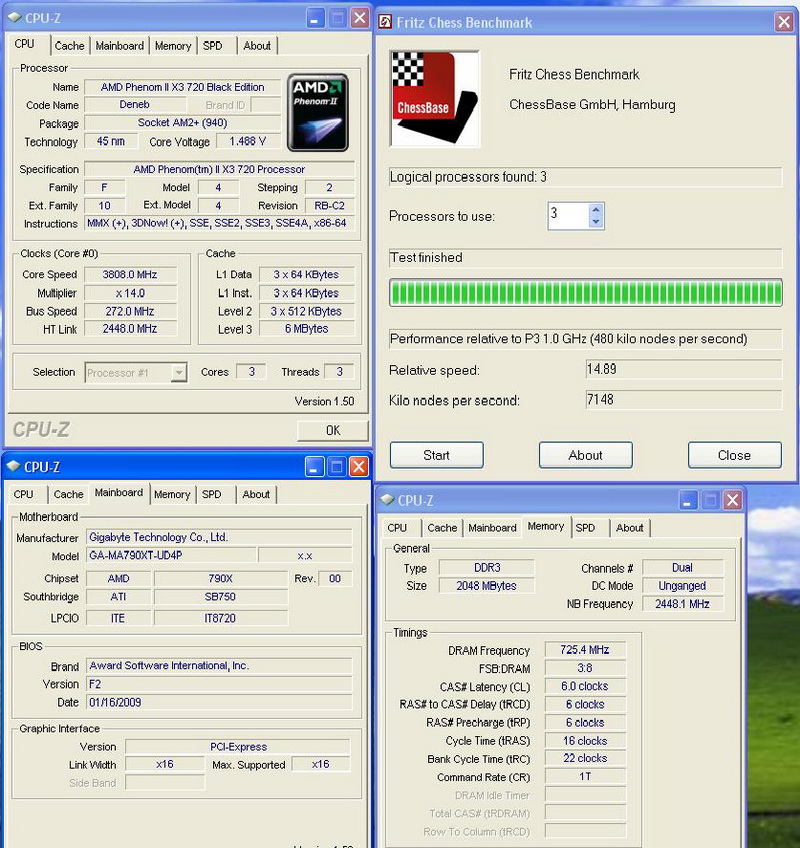The height and width of the screenshot is (848, 800).
Task: Click the Level 3 cache value 6 MBytes
Action: pyautogui.click(x=307, y=329)
